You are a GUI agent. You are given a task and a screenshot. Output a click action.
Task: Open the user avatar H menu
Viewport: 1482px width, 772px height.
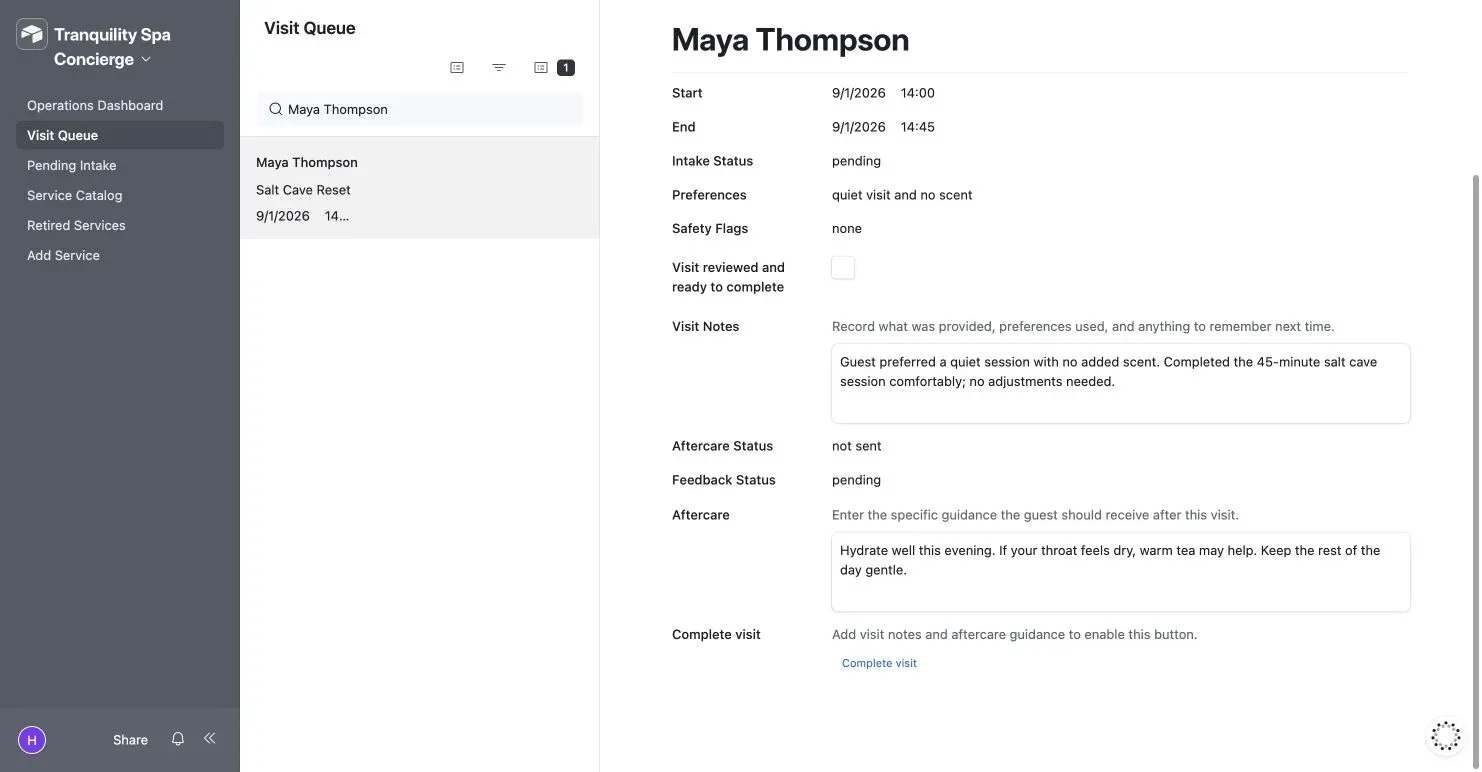point(32,740)
